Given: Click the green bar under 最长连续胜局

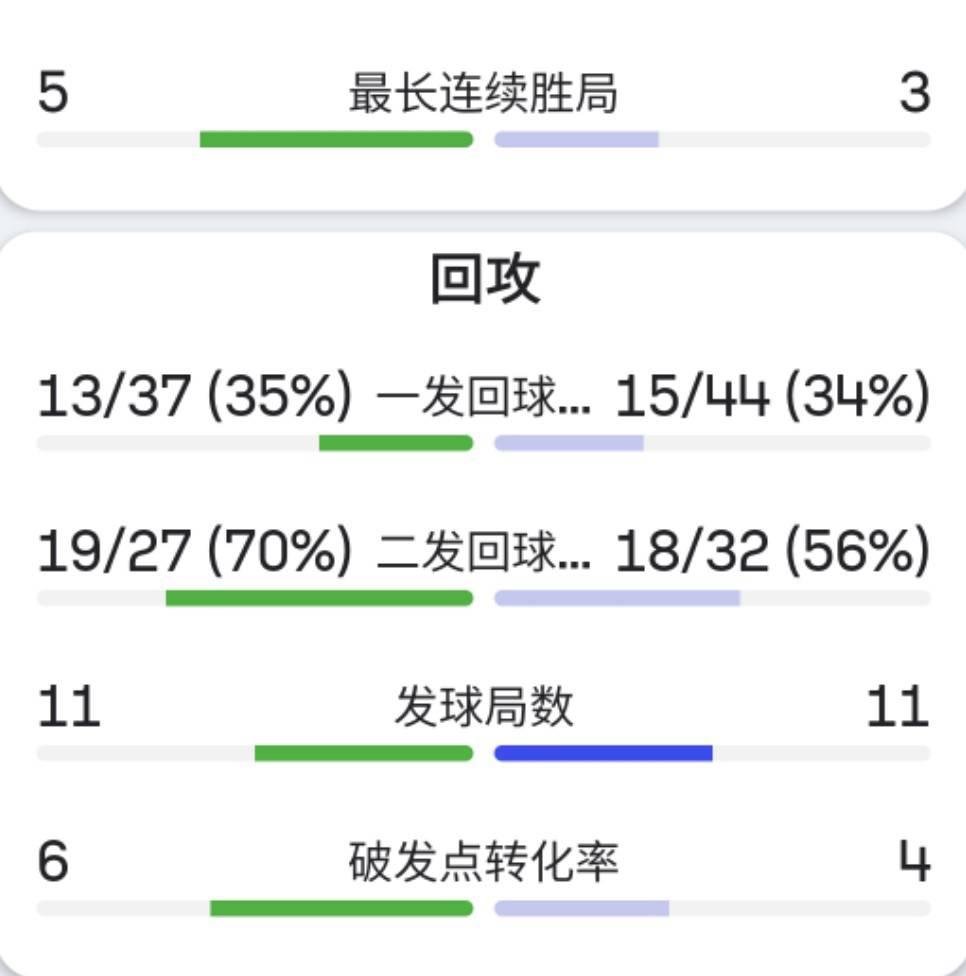Looking at the screenshot, I should [336, 139].
